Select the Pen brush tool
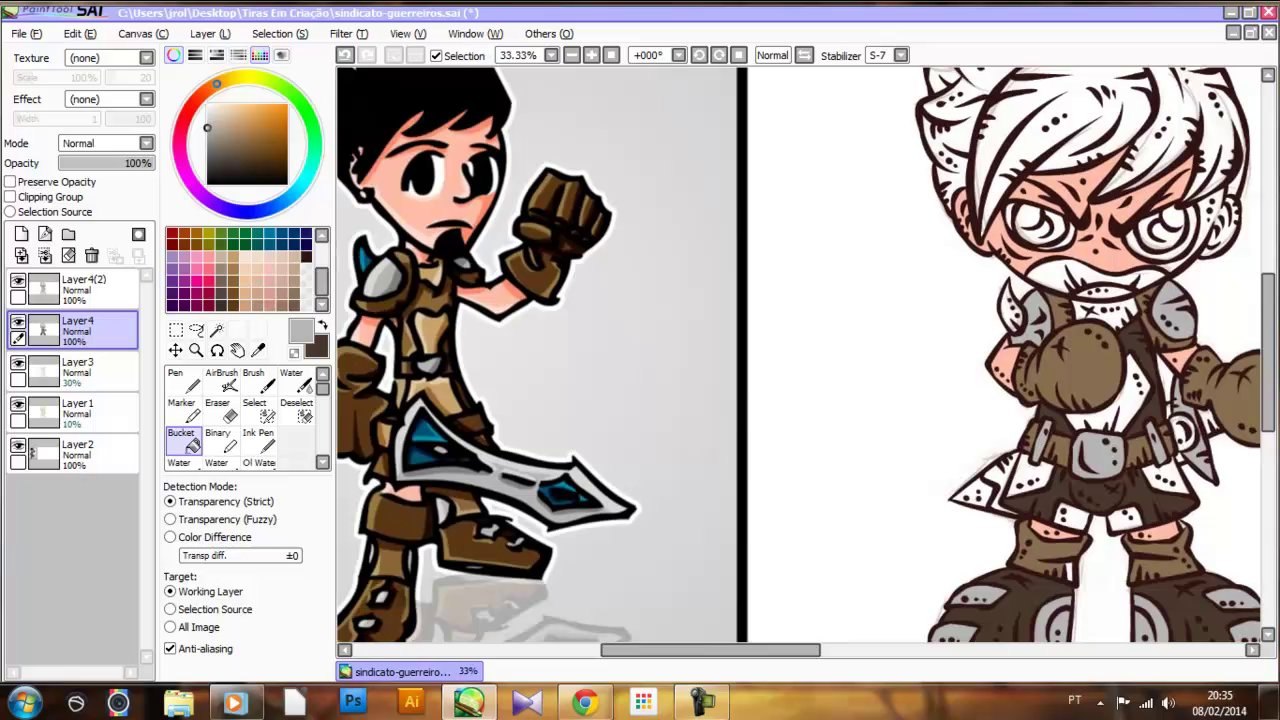 tap(183, 381)
